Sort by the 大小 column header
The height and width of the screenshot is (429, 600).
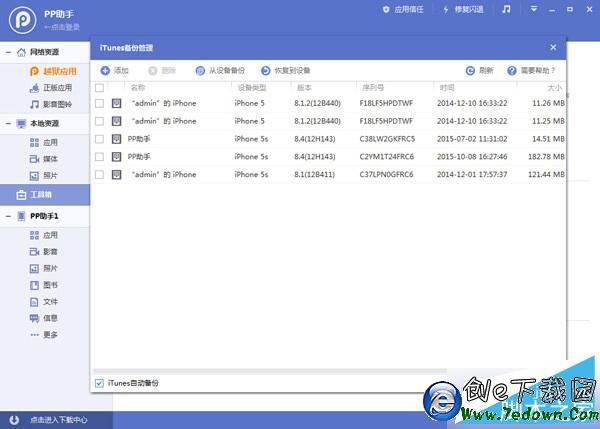554,88
